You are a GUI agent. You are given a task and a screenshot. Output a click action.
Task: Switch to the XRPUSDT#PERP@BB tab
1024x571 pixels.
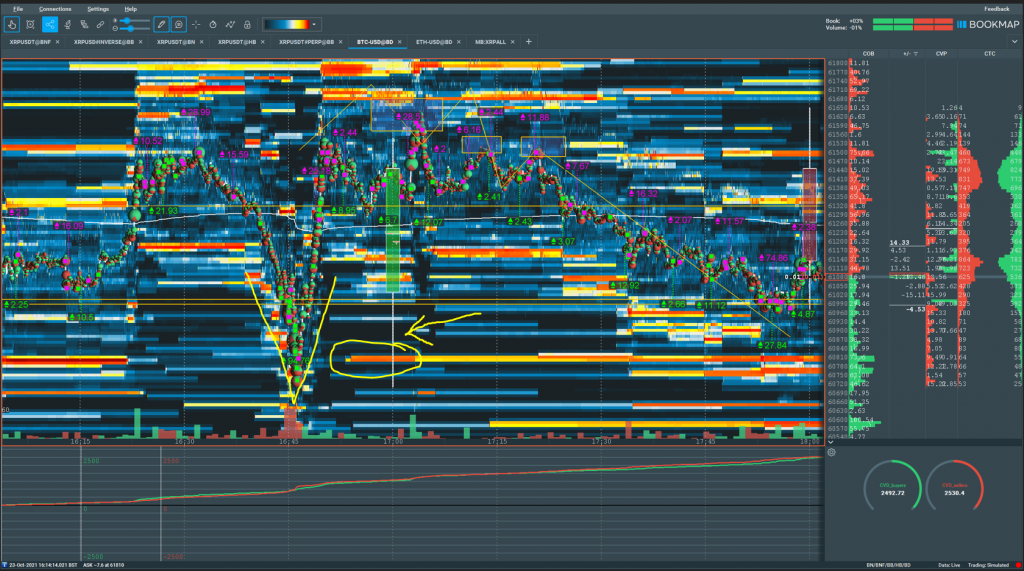point(306,42)
